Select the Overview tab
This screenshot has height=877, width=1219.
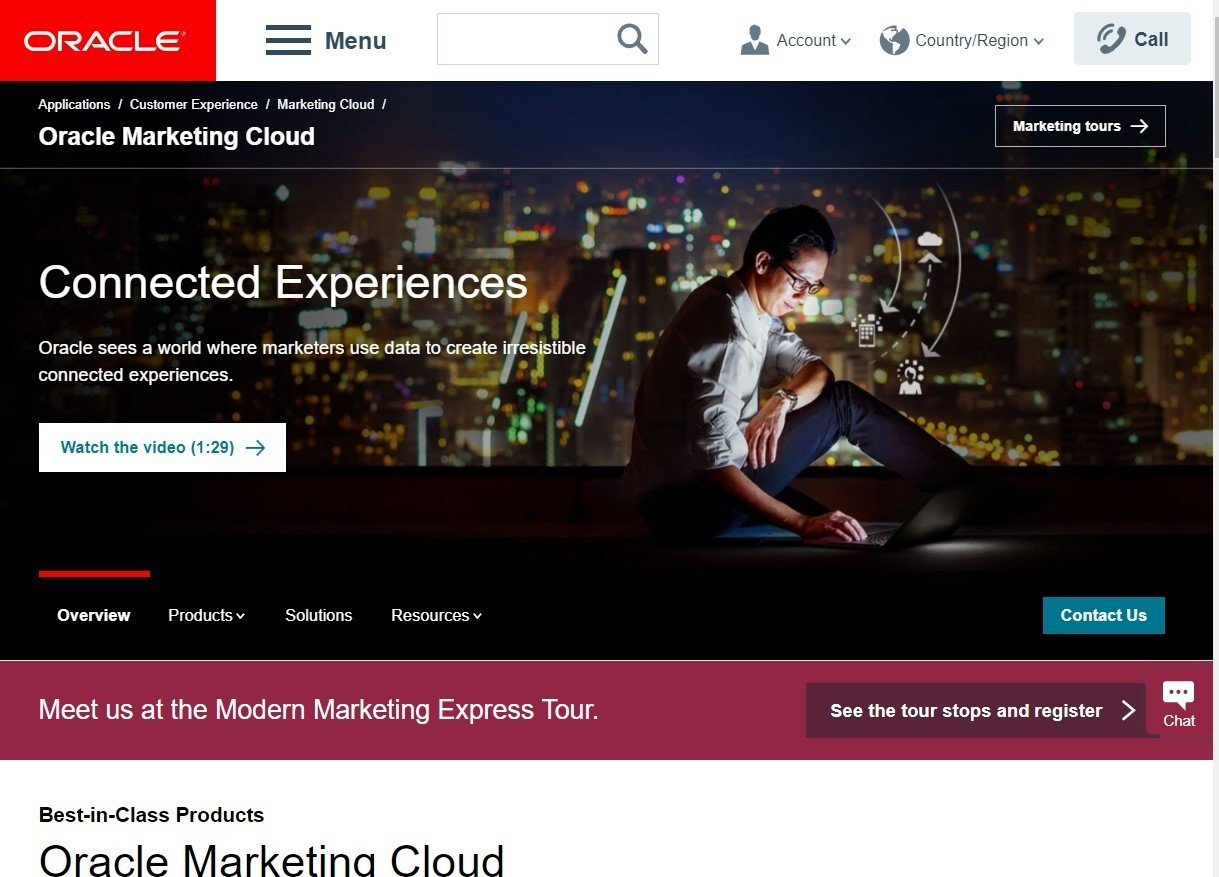click(x=94, y=615)
